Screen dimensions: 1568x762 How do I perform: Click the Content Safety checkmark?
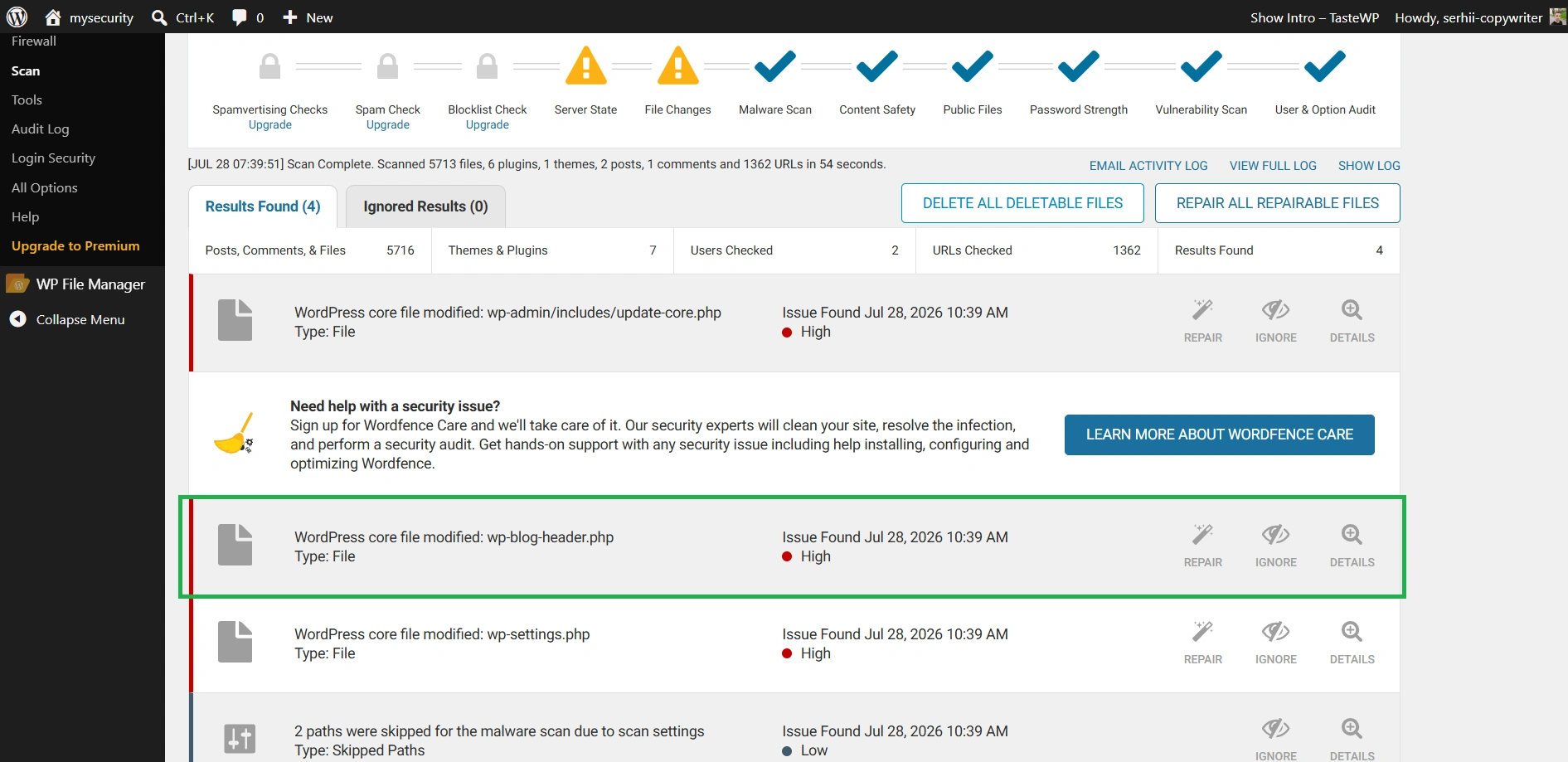pos(877,66)
